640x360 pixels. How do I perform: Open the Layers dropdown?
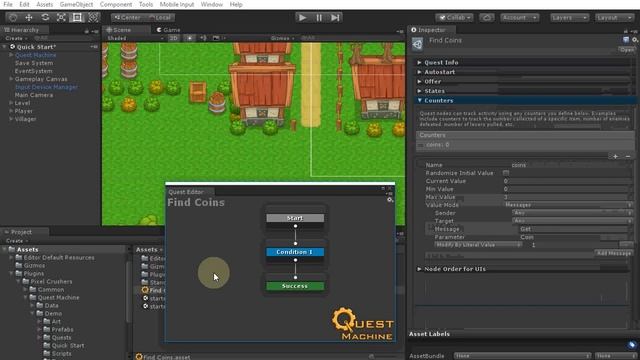click(569, 18)
